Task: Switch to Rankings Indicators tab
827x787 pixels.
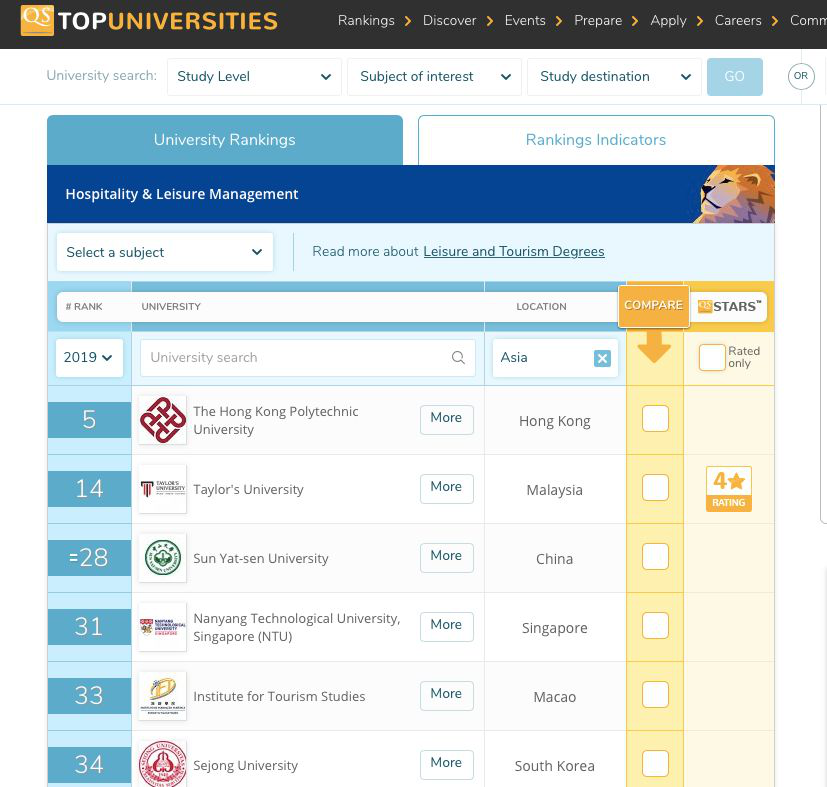Action: pos(596,140)
